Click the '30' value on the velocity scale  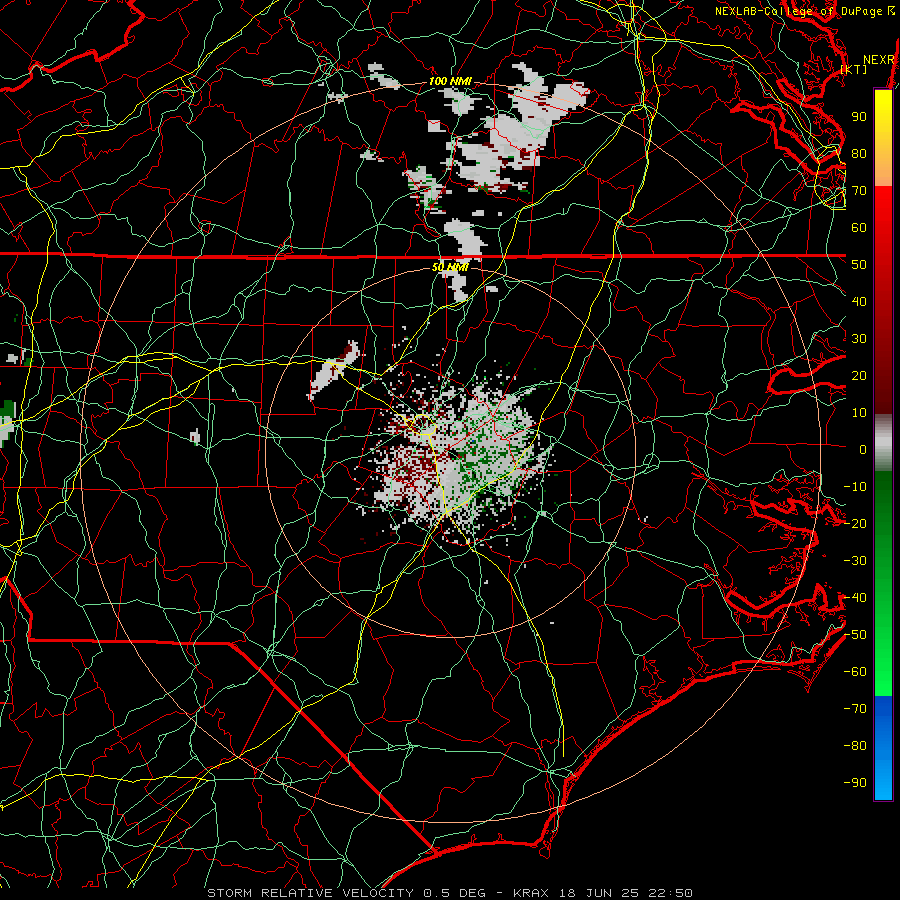859,339
